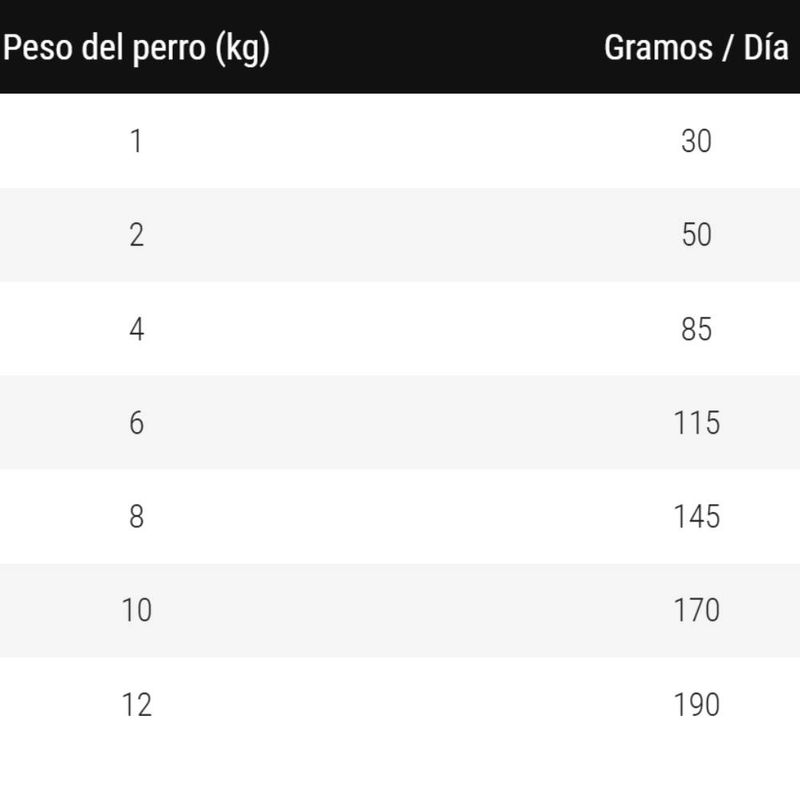The image size is (800, 800).
Task: Select the weight cell showing 12
Action: click(x=136, y=705)
